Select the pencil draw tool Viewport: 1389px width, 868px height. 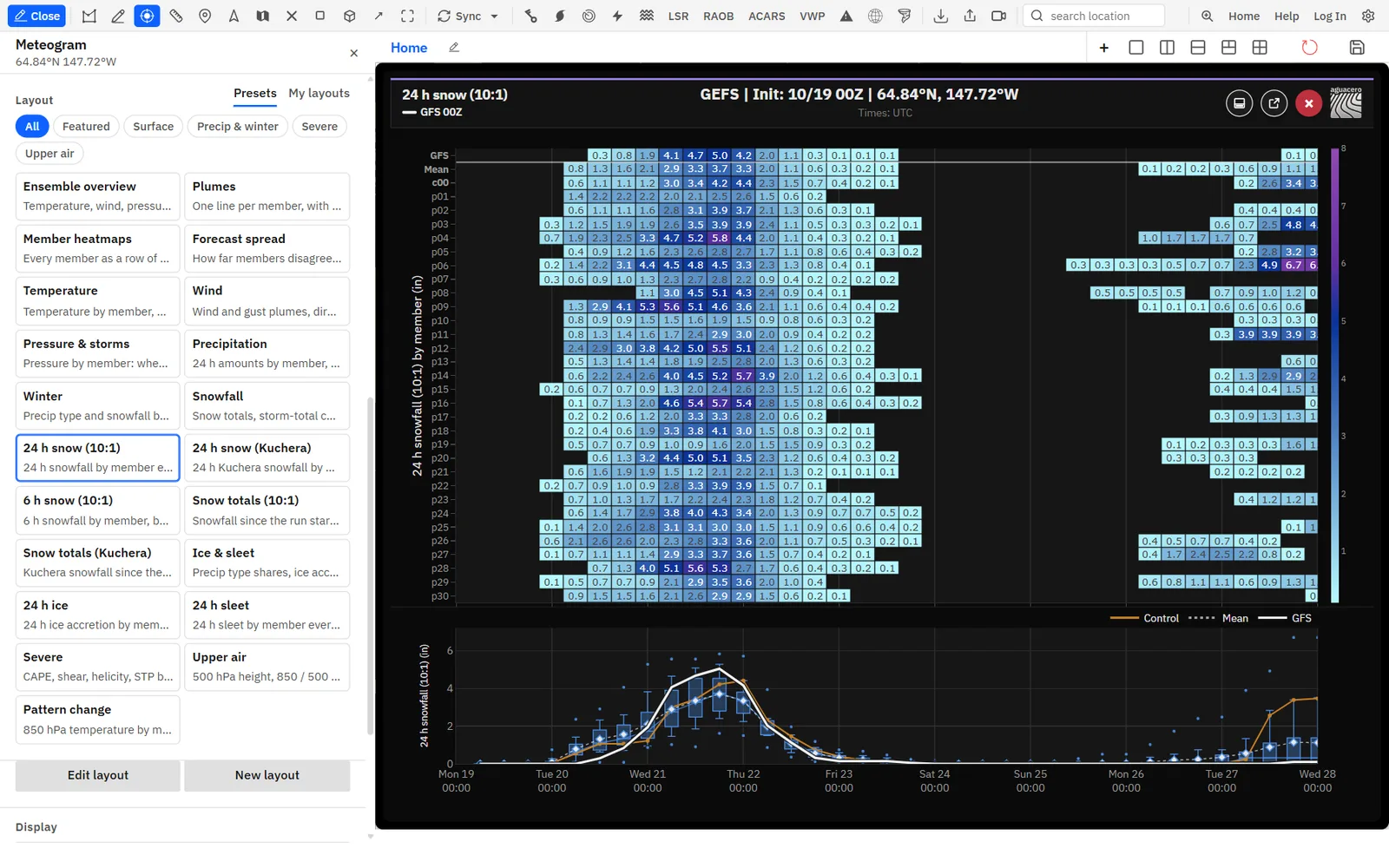[118, 16]
